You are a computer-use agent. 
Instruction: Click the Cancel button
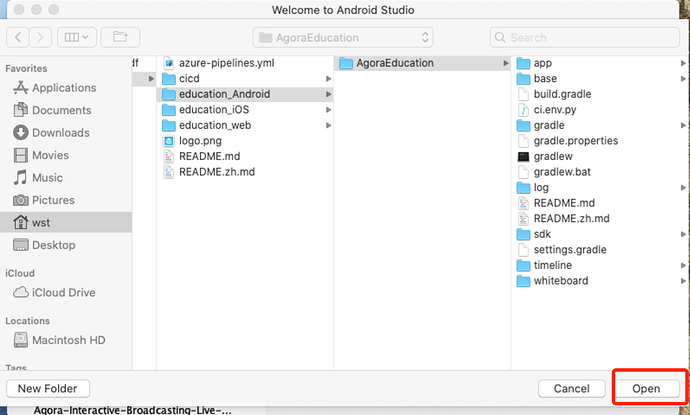pyautogui.click(x=572, y=388)
